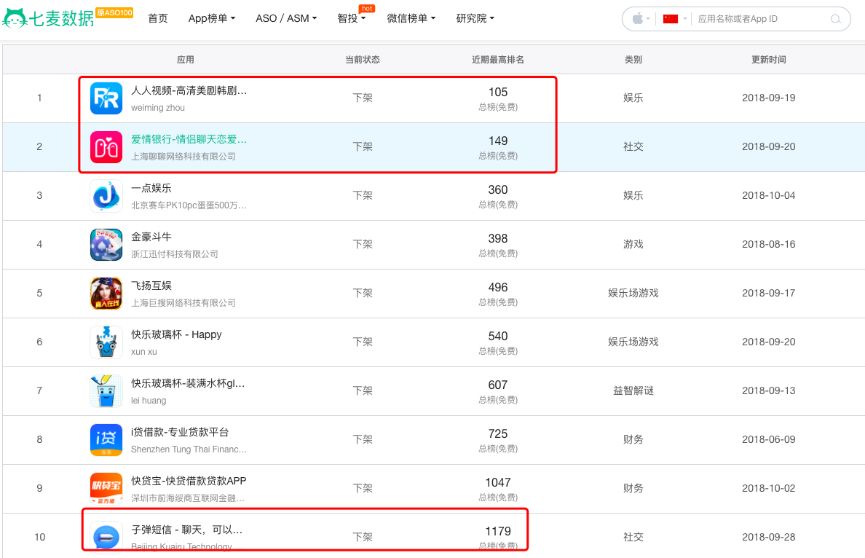This screenshot has width=865, height=558.
Task: Expand the 智投 menu
Action: point(351,18)
